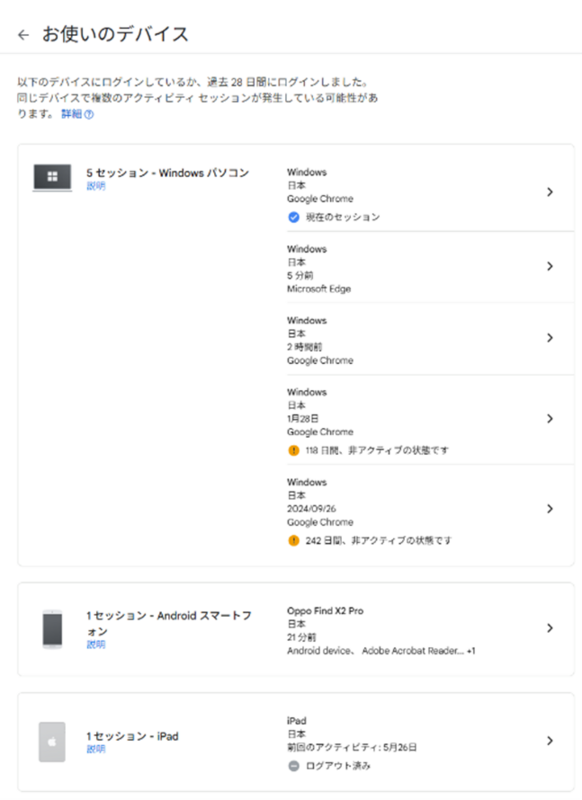Click the 118-day inactive warning icon
Image resolution: width=582 pixels, height=800 pixels.
(294, 450)
